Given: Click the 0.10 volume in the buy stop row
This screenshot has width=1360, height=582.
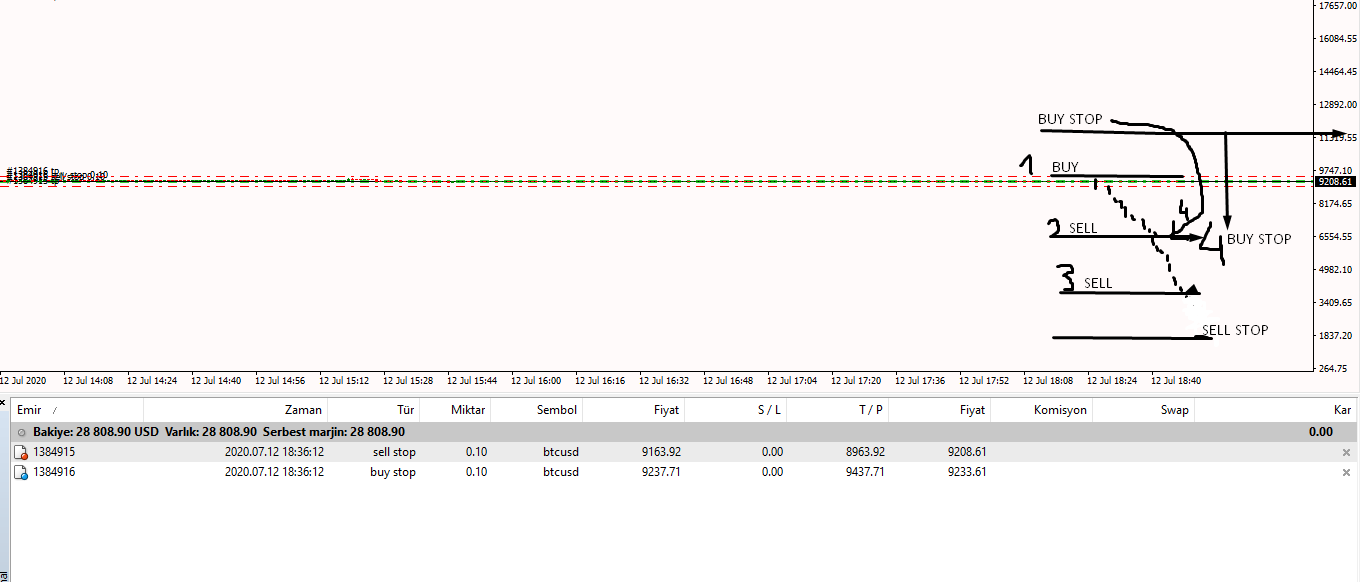Looking at the screenshot, I should [x=476, y=472].
